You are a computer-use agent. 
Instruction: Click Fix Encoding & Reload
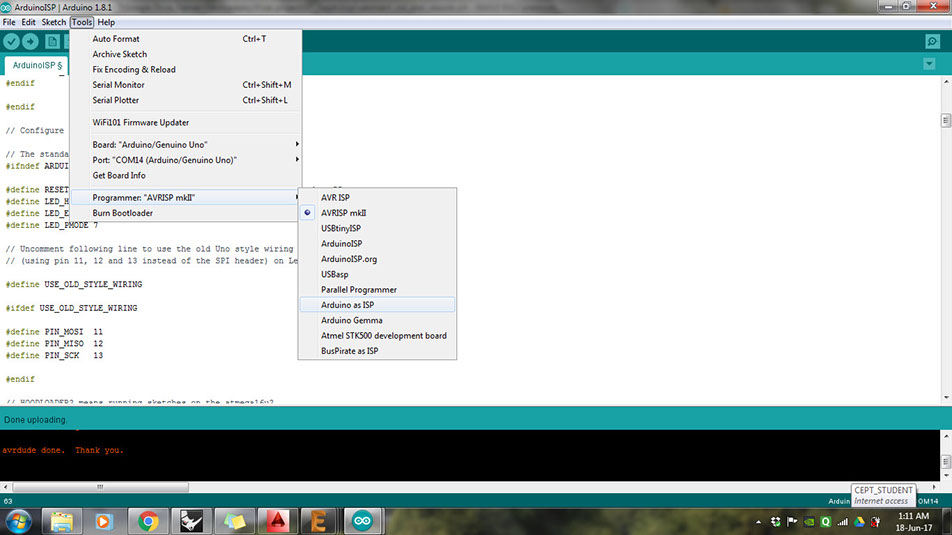coord(186,69)
